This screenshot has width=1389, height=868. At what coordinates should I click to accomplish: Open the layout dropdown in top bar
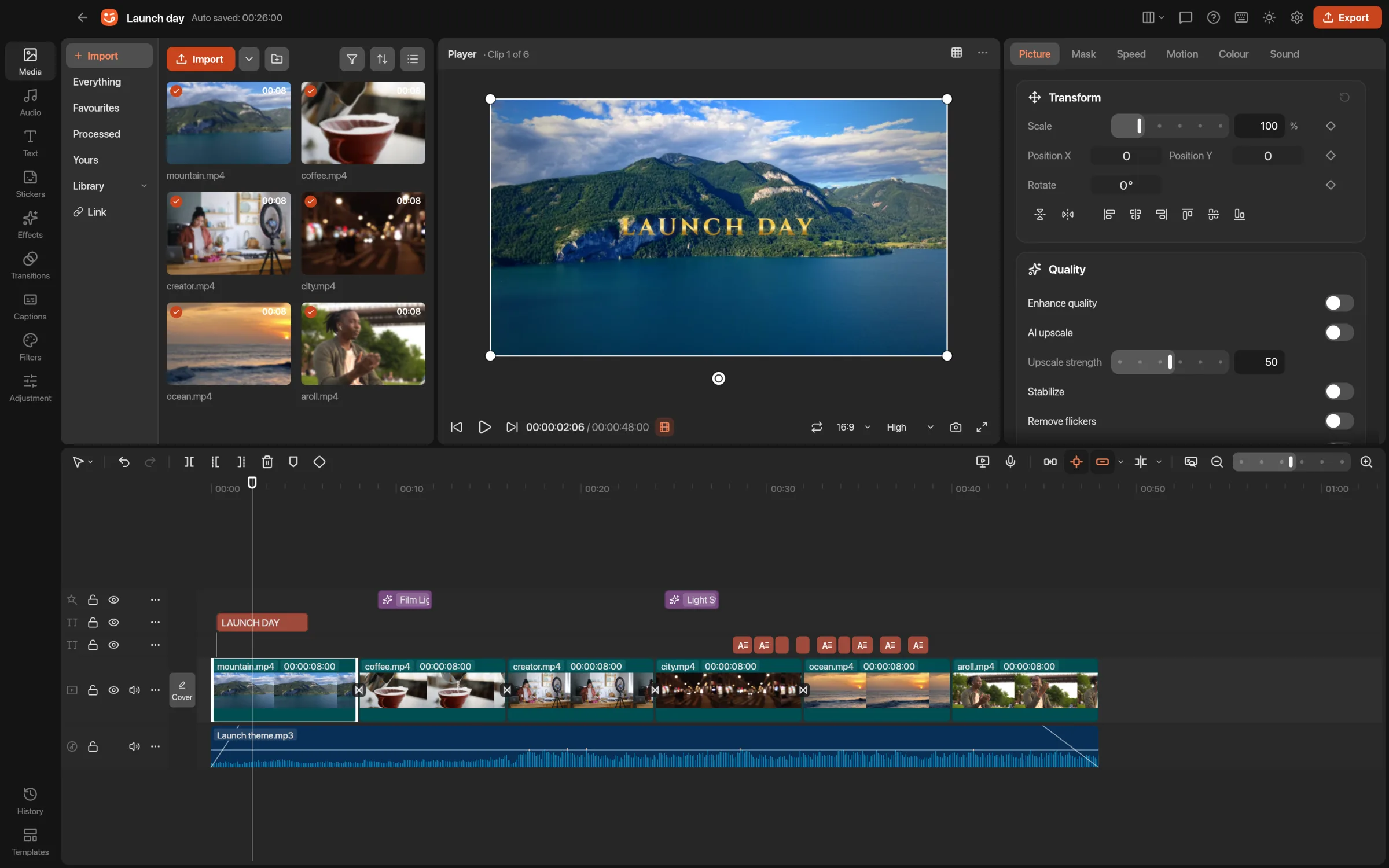click(x=1153, y=17)
